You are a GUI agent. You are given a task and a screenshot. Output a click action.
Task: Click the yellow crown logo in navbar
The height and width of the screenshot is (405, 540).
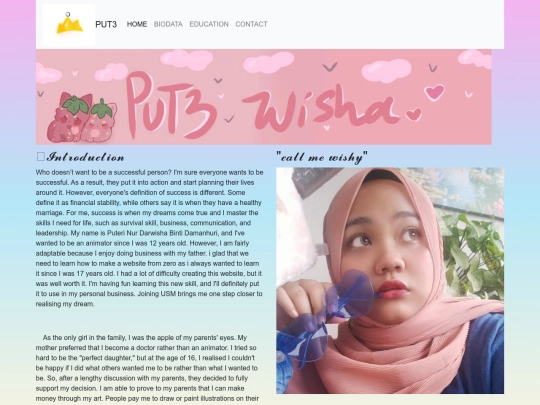tap(69, 24)
